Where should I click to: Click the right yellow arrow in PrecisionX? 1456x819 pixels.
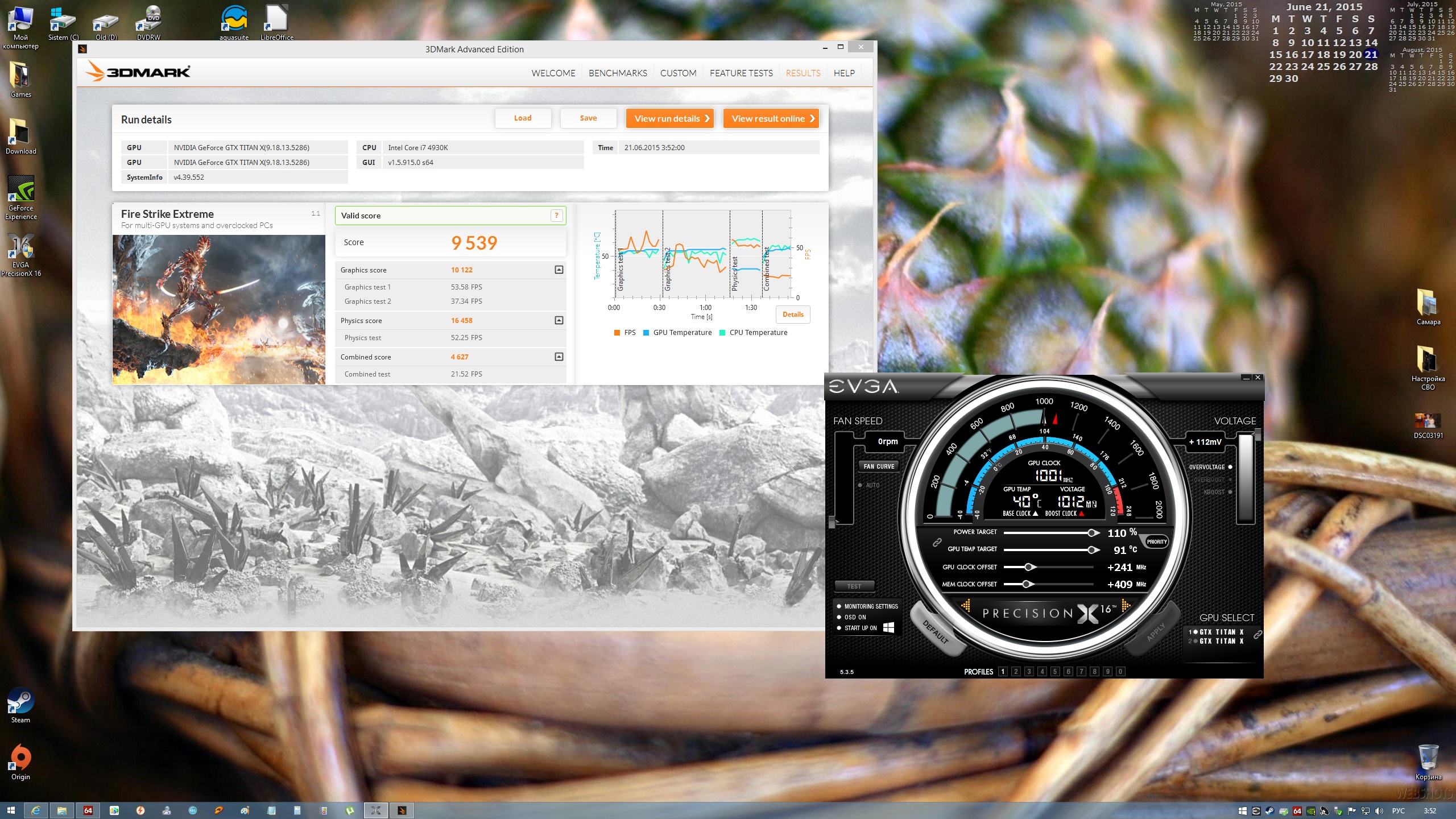(1125, 606)
